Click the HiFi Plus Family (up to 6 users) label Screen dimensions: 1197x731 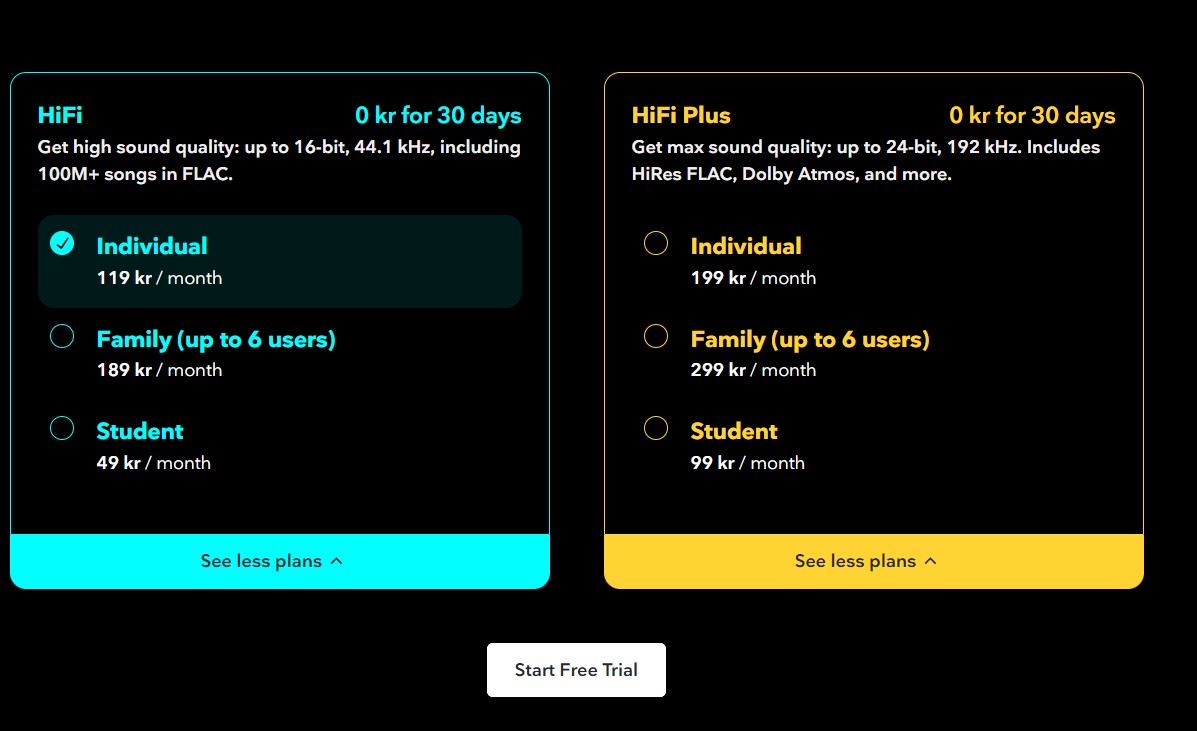coord(810,339)
